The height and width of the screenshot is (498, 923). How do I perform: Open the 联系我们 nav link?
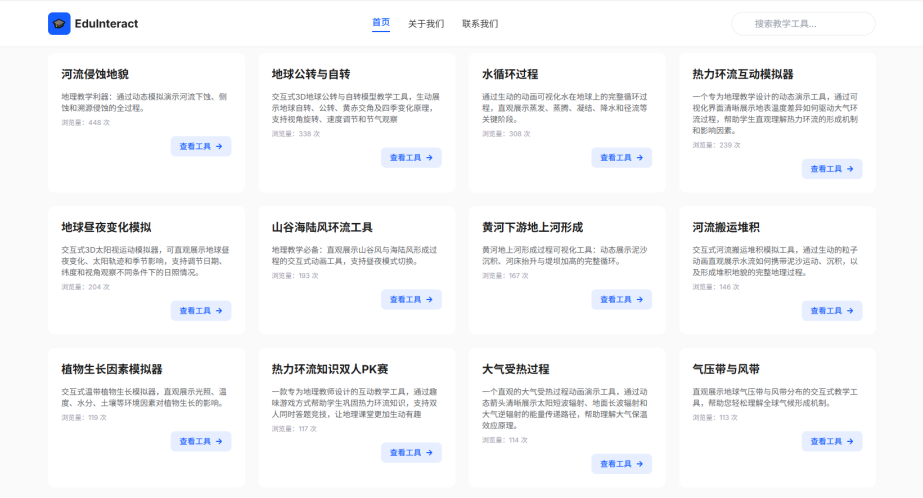pyautogui.click(x=480, y=24)
